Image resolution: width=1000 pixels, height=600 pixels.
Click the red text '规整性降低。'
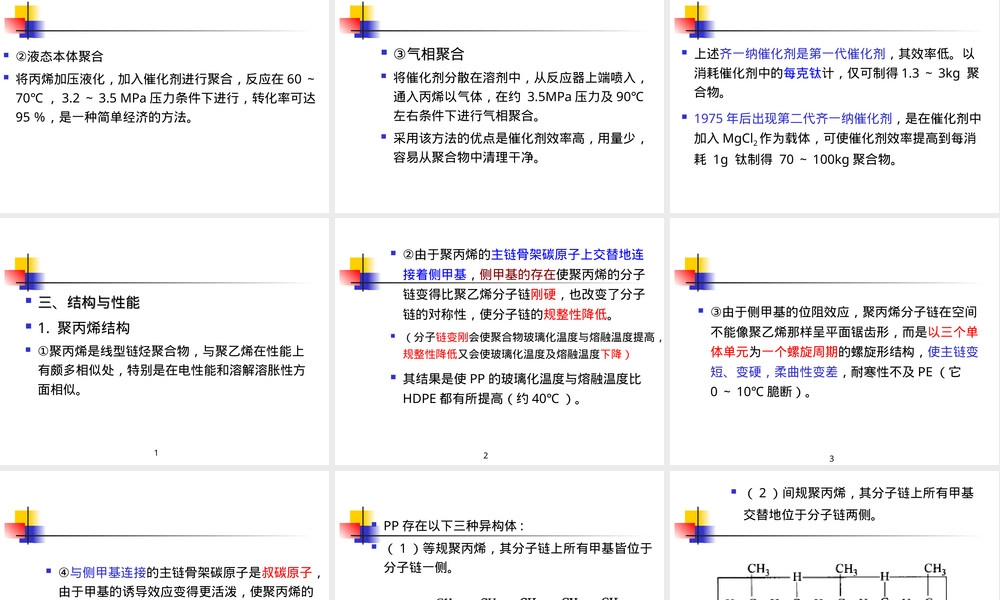point(578,314)
